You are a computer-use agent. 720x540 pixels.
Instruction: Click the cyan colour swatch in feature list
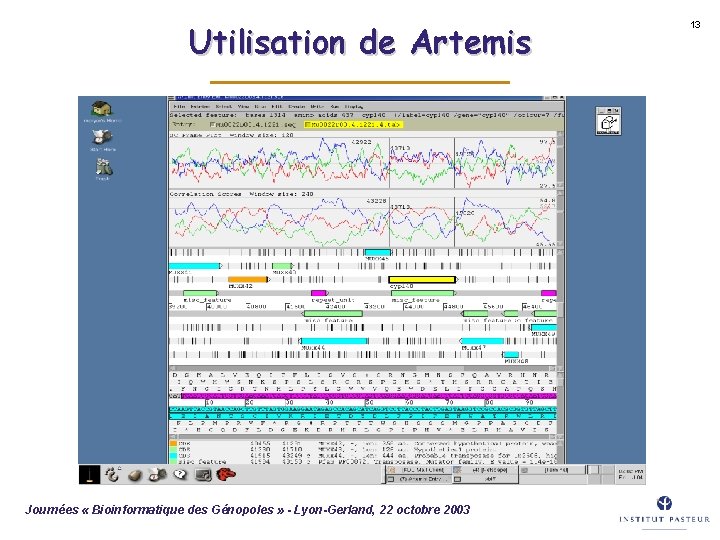[x=173, y=456]
